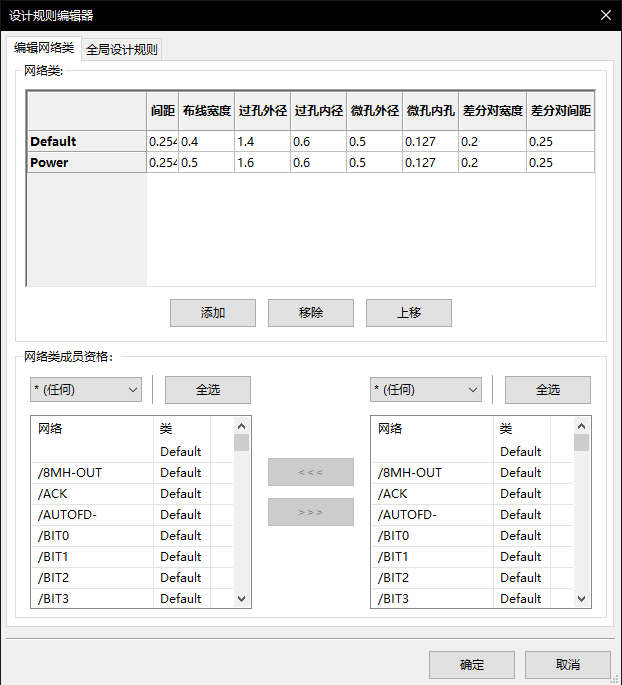Open the right * (任何) filter dropdown

(426, 390)
